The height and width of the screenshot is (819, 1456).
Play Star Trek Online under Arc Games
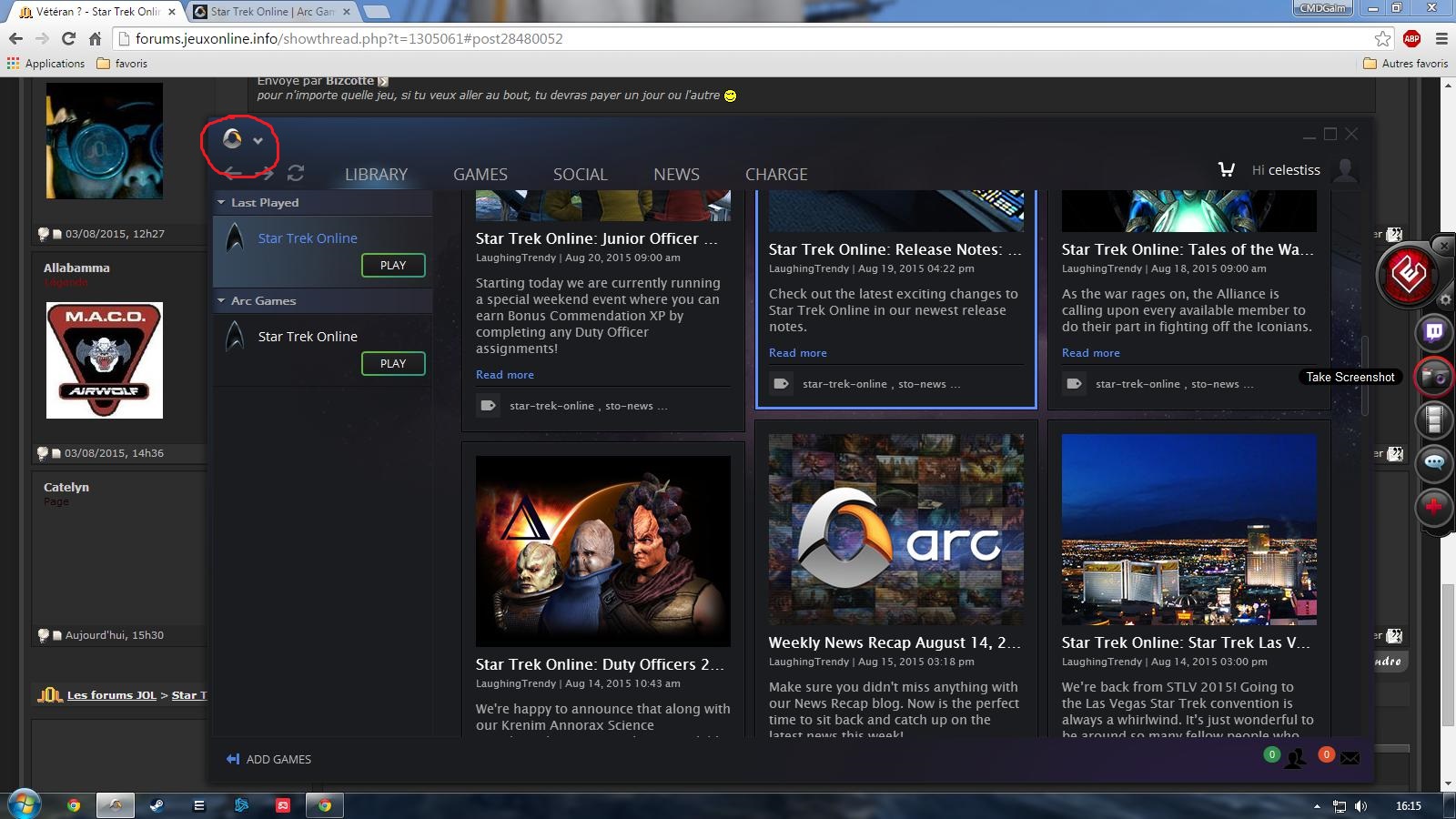393,363
